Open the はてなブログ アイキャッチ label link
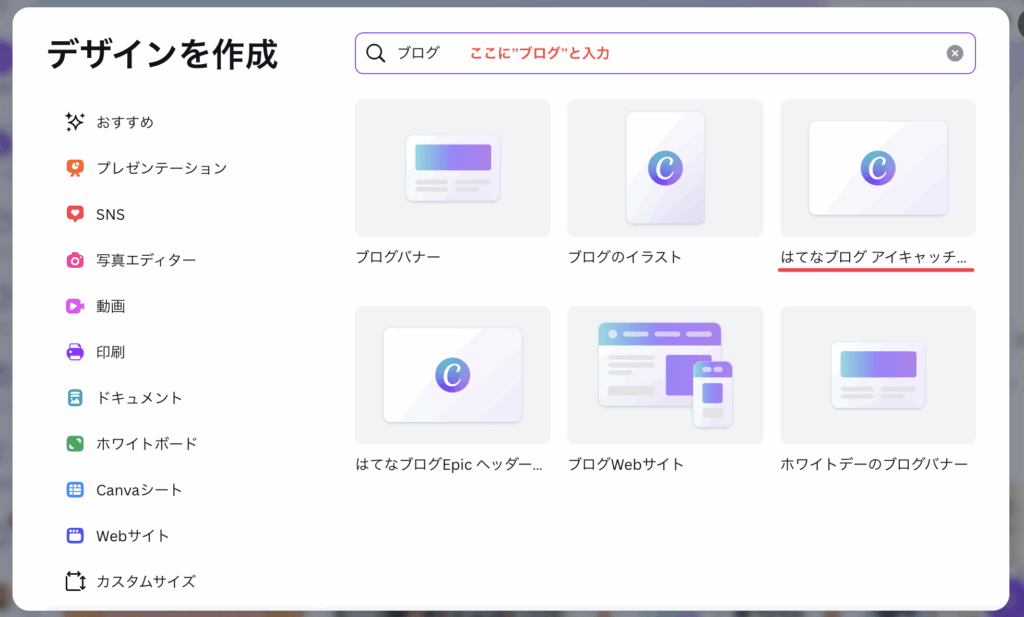Viewport: 1024px width, 617px height. click(x=874, y=257)
